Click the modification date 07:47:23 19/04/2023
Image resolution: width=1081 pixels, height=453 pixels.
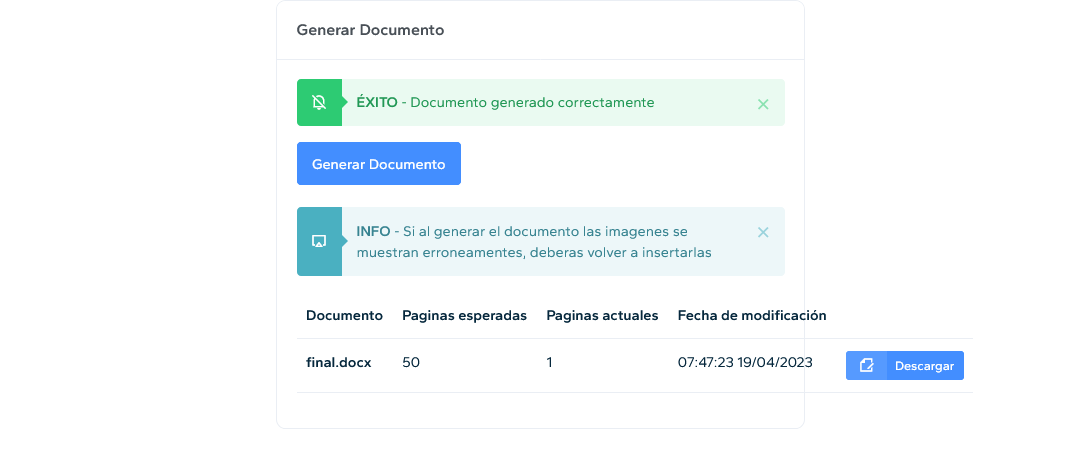745,363
